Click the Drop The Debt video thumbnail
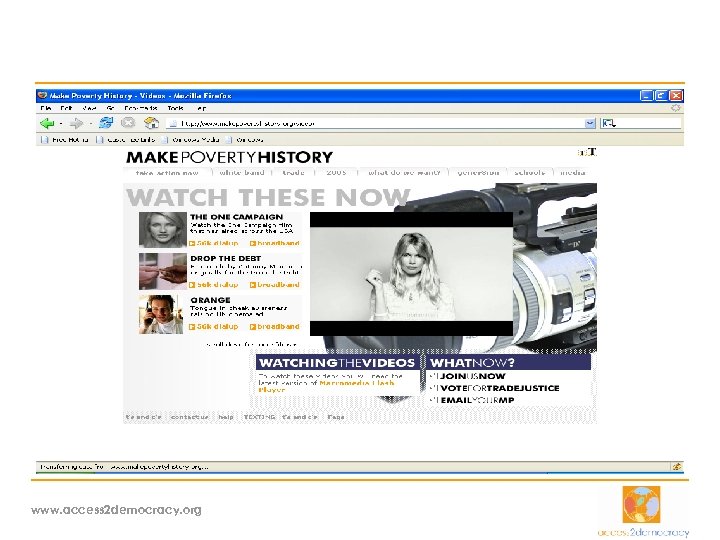Viewport: 720px width, 540px height. pyautogui.click(x=163, y=271)
